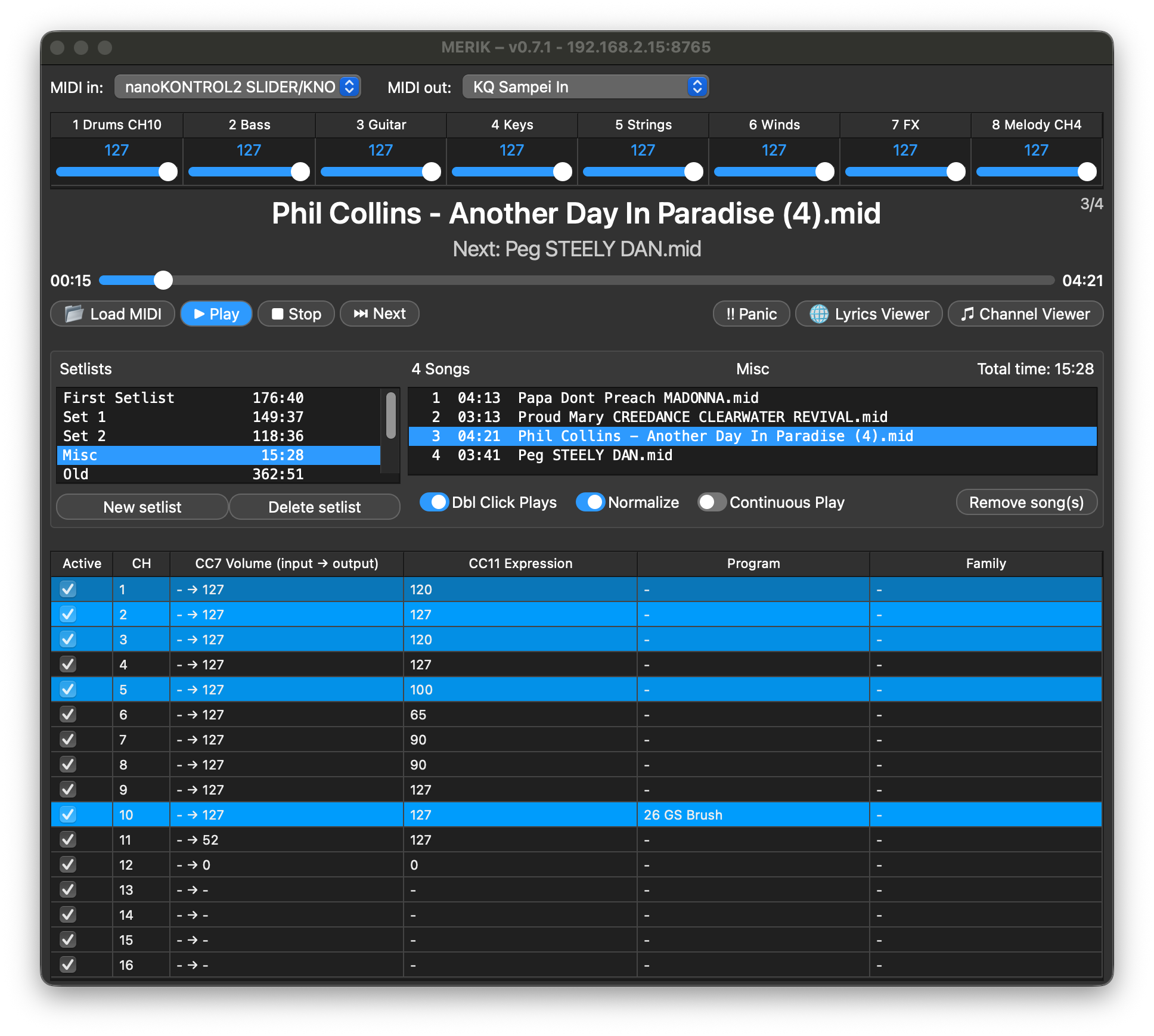Viewport: 1154px width, 1036px height.
Task: Skip to next song using the Next icon
Action: pyautogui.click(x=361, y=314)
